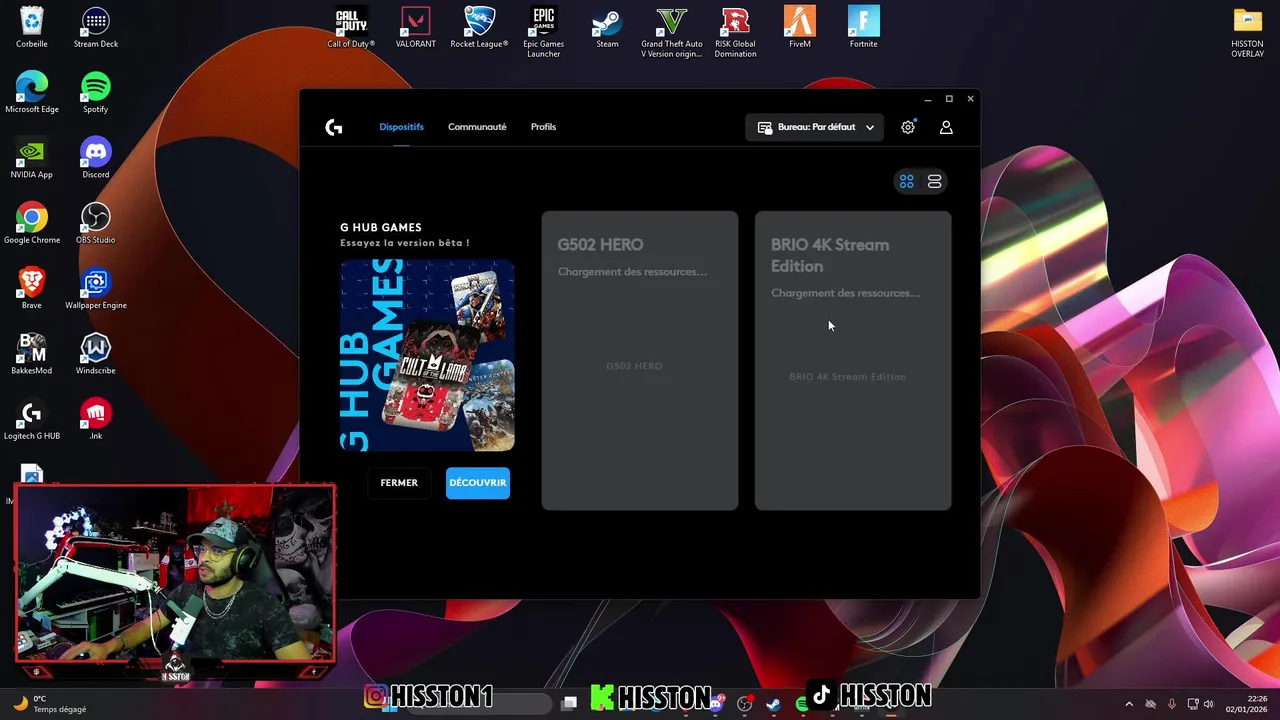The image size is (1280, 720).
Task: Open Discord from the taskbar
Action: (x=716, y=704)
